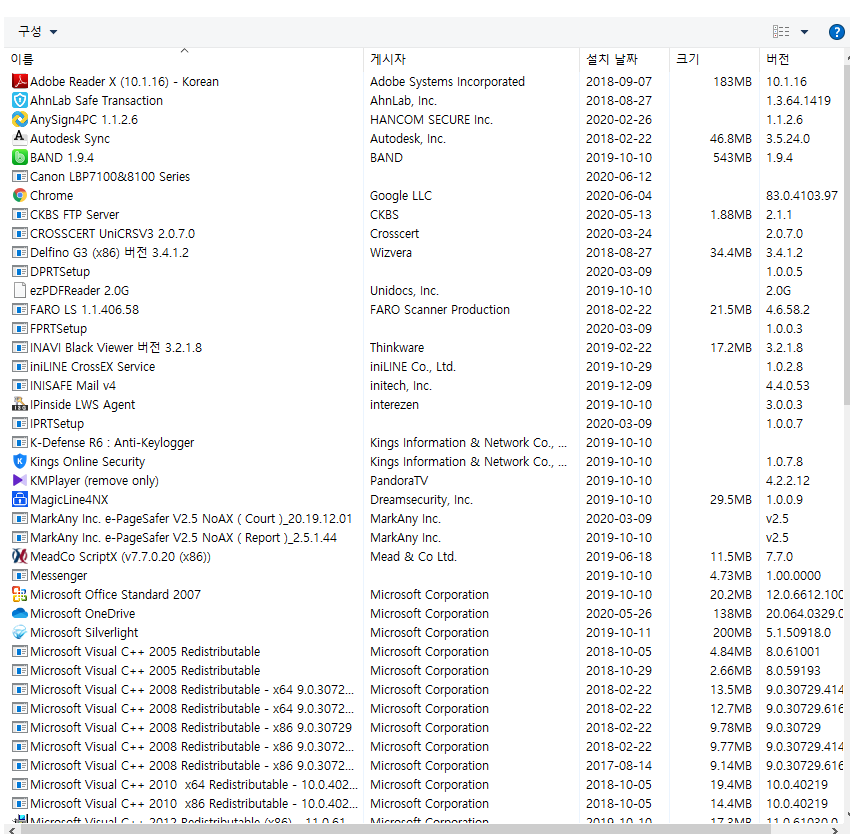The width and height of the screenshot is (850, 834).
Task: Open the 구성 dropdown menu
Action: (x=37, y=31)
